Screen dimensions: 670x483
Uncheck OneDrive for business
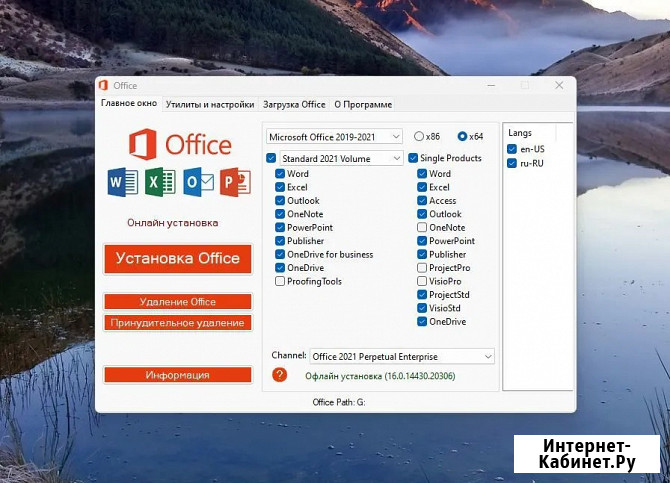click(x=280, y=254)
